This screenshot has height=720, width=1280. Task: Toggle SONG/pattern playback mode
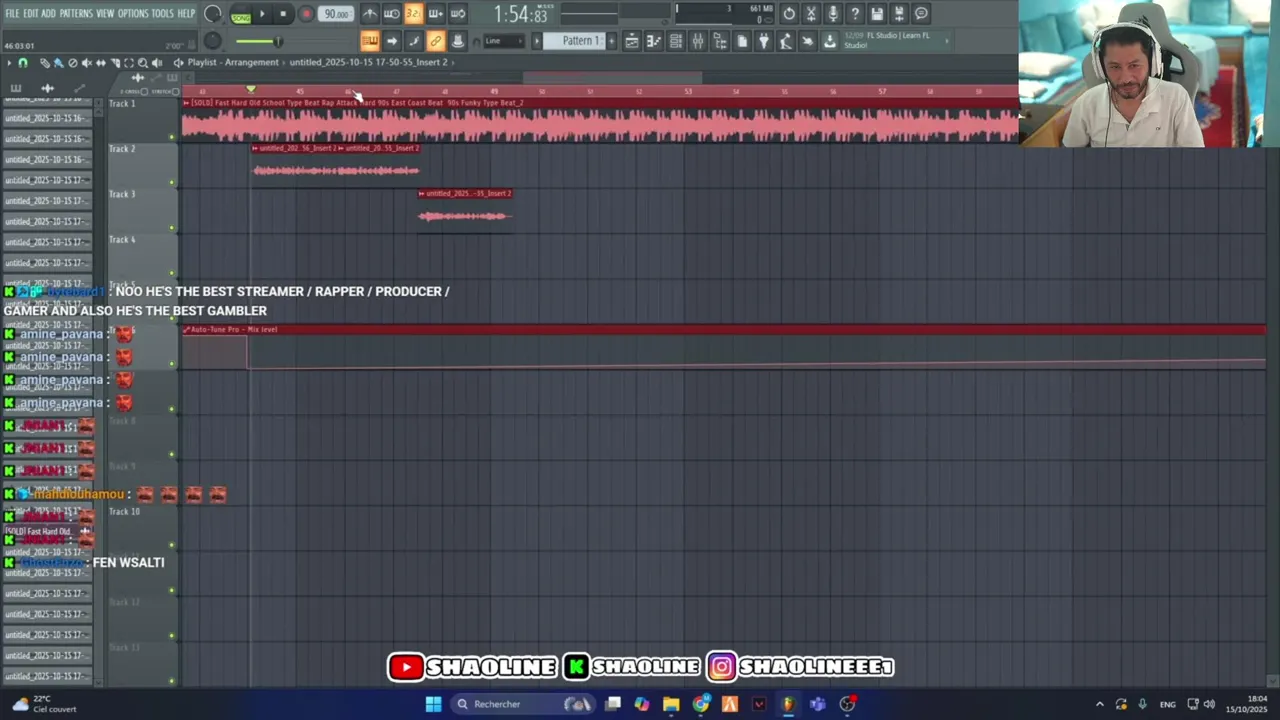[241, 15]
